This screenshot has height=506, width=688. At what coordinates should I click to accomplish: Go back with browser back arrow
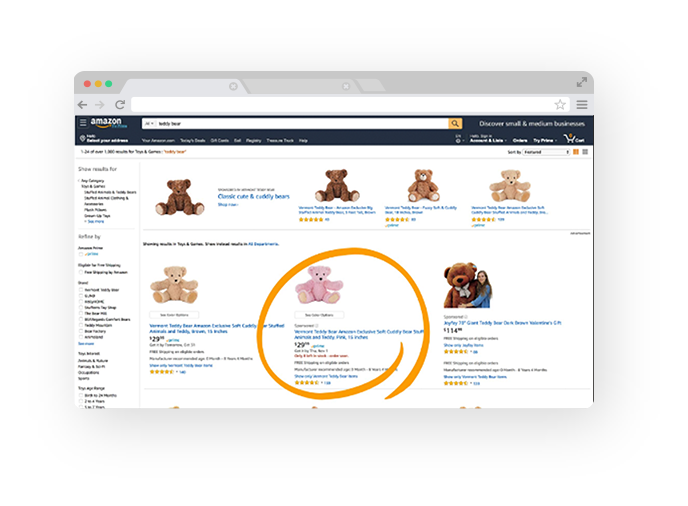pos(82,104)
